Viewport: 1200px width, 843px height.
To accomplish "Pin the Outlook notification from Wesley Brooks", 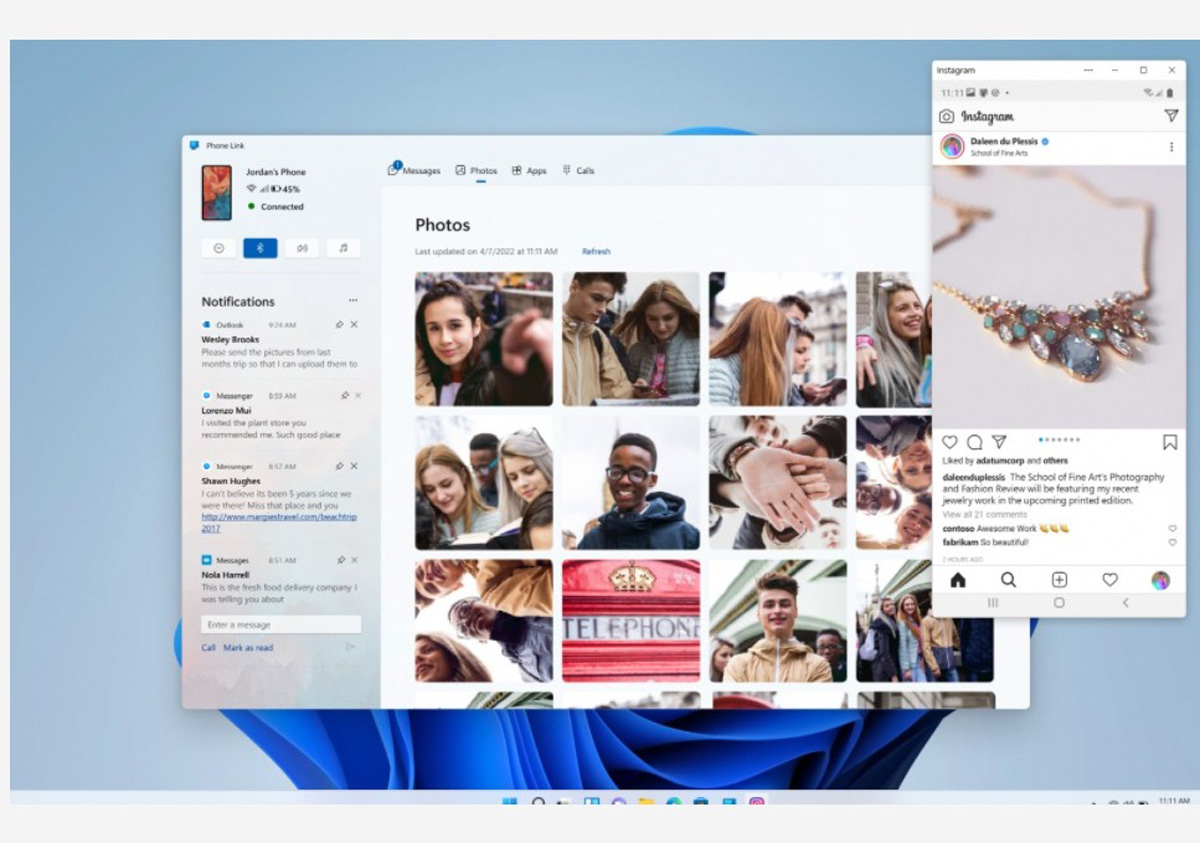I will tap(340, 325).
